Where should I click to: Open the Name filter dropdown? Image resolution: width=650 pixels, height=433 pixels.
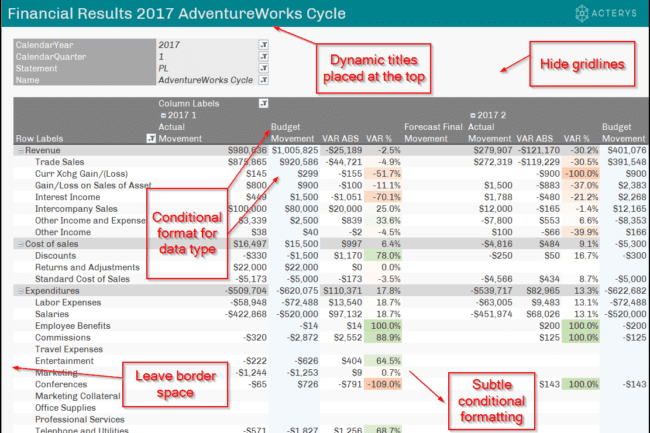(x=264, y=80)
